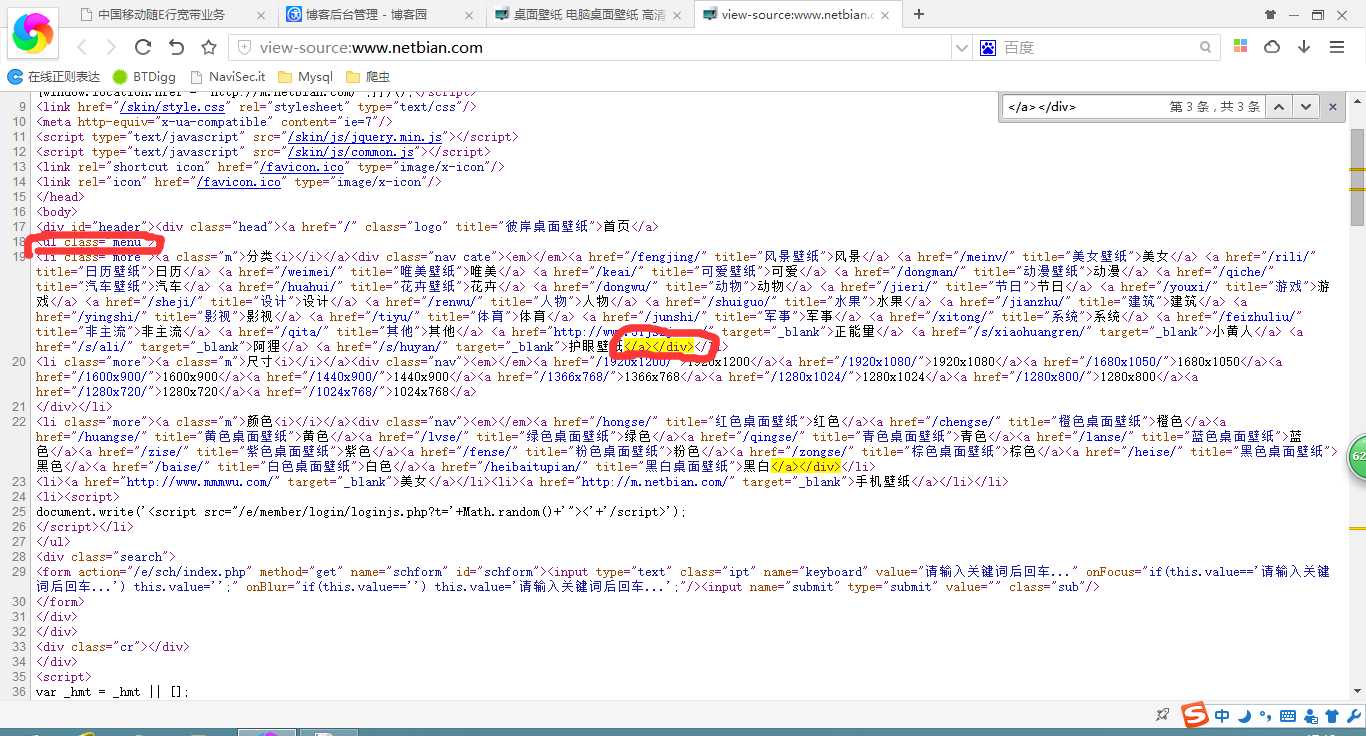Viewport: 1366px width, 736px height.
Task: Click the magnifier search icon
Action: [x=1206, y=47]
